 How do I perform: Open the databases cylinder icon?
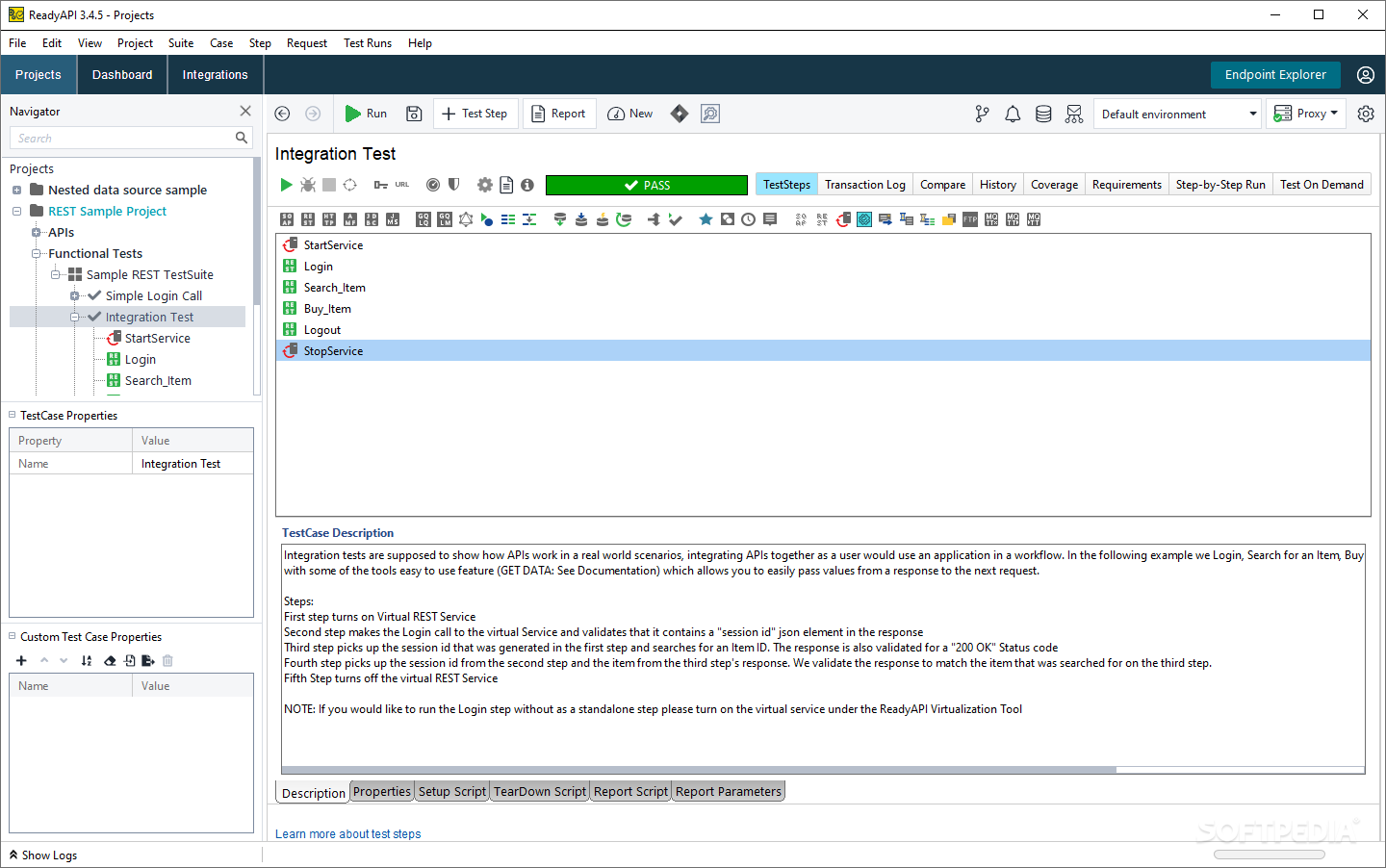(1043, 114)
